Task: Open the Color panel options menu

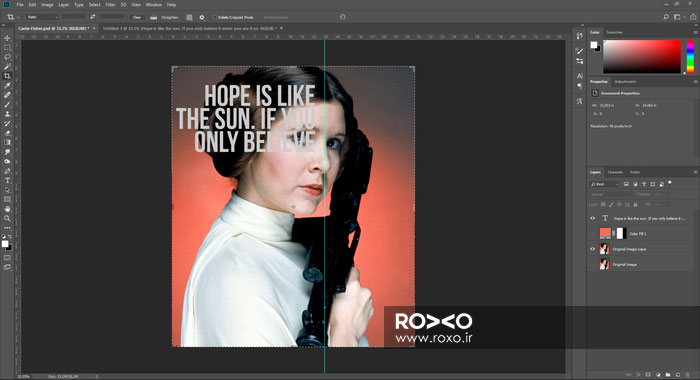Action: [695, 33]
